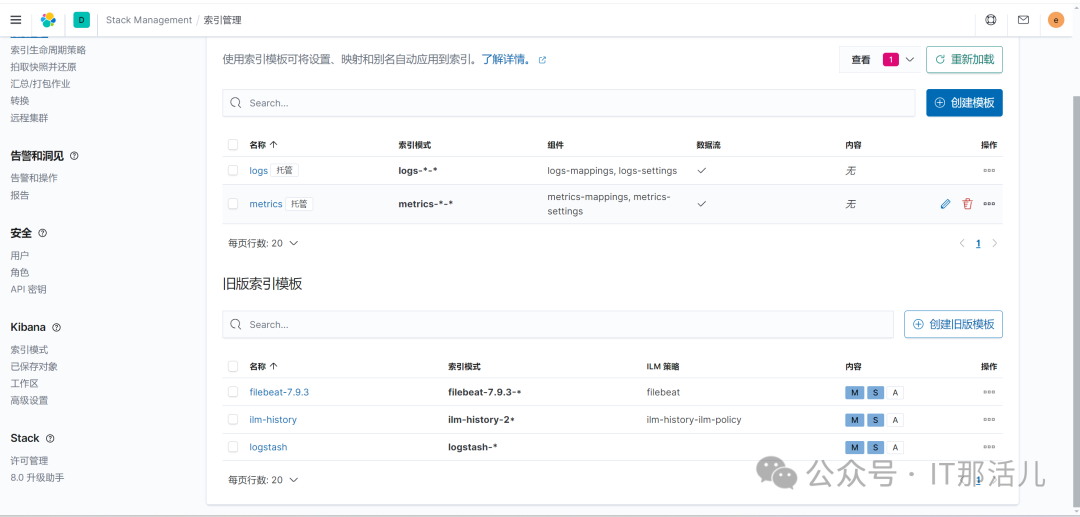1080x517 pixels.
Task: Open 角色 under 安全
Action: pyautogui.click(x=20, y=273)
